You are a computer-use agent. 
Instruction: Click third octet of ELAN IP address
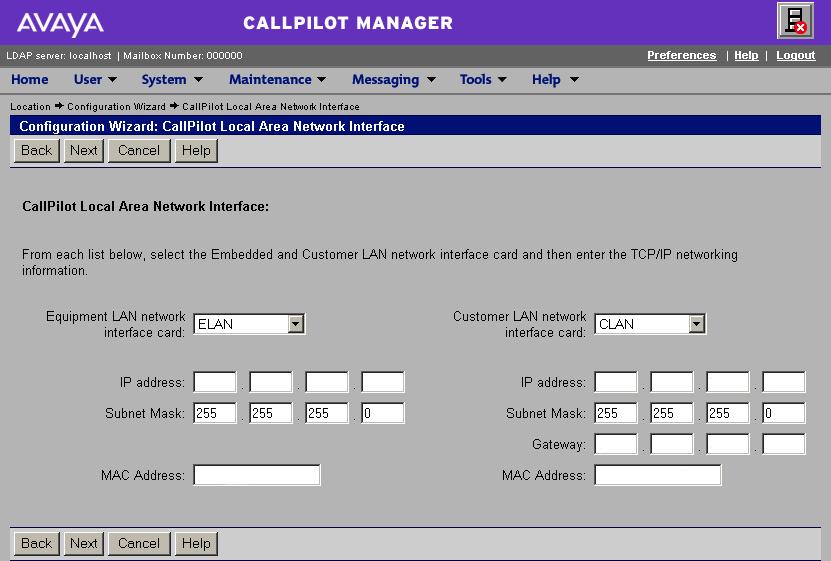[327, 382]
